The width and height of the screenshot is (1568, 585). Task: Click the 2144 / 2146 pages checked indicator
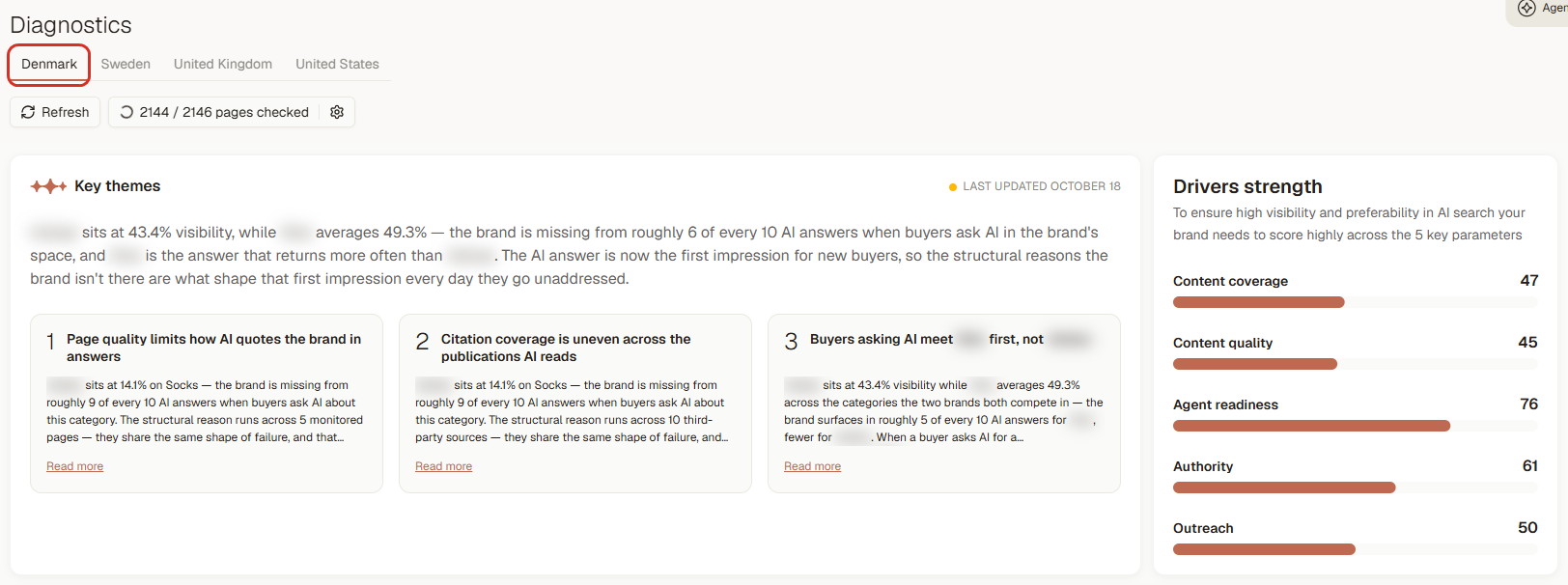(x=213, y=112)
